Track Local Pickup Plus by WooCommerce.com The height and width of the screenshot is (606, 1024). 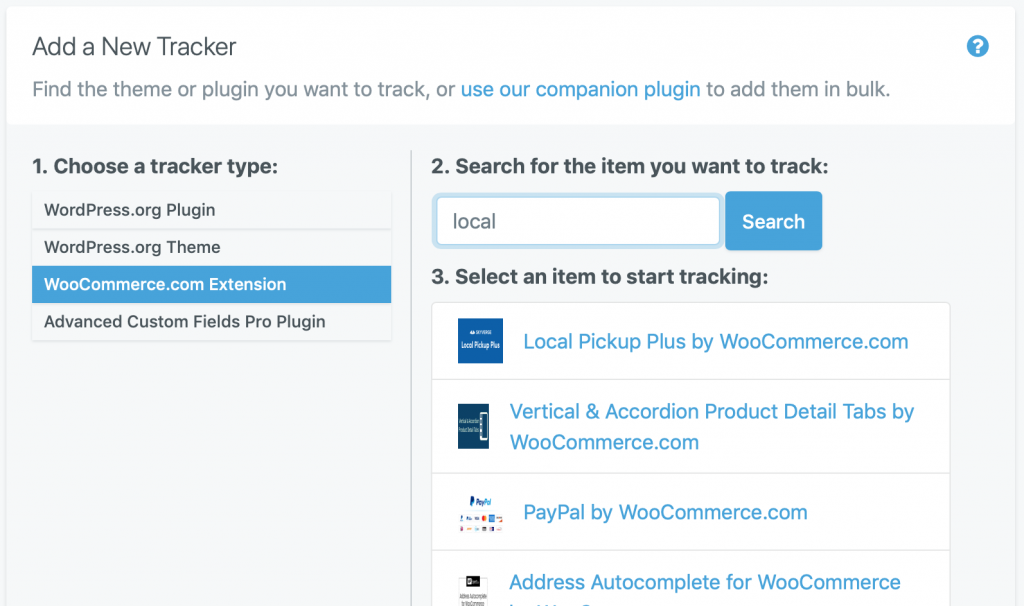(x=716, y=342)
